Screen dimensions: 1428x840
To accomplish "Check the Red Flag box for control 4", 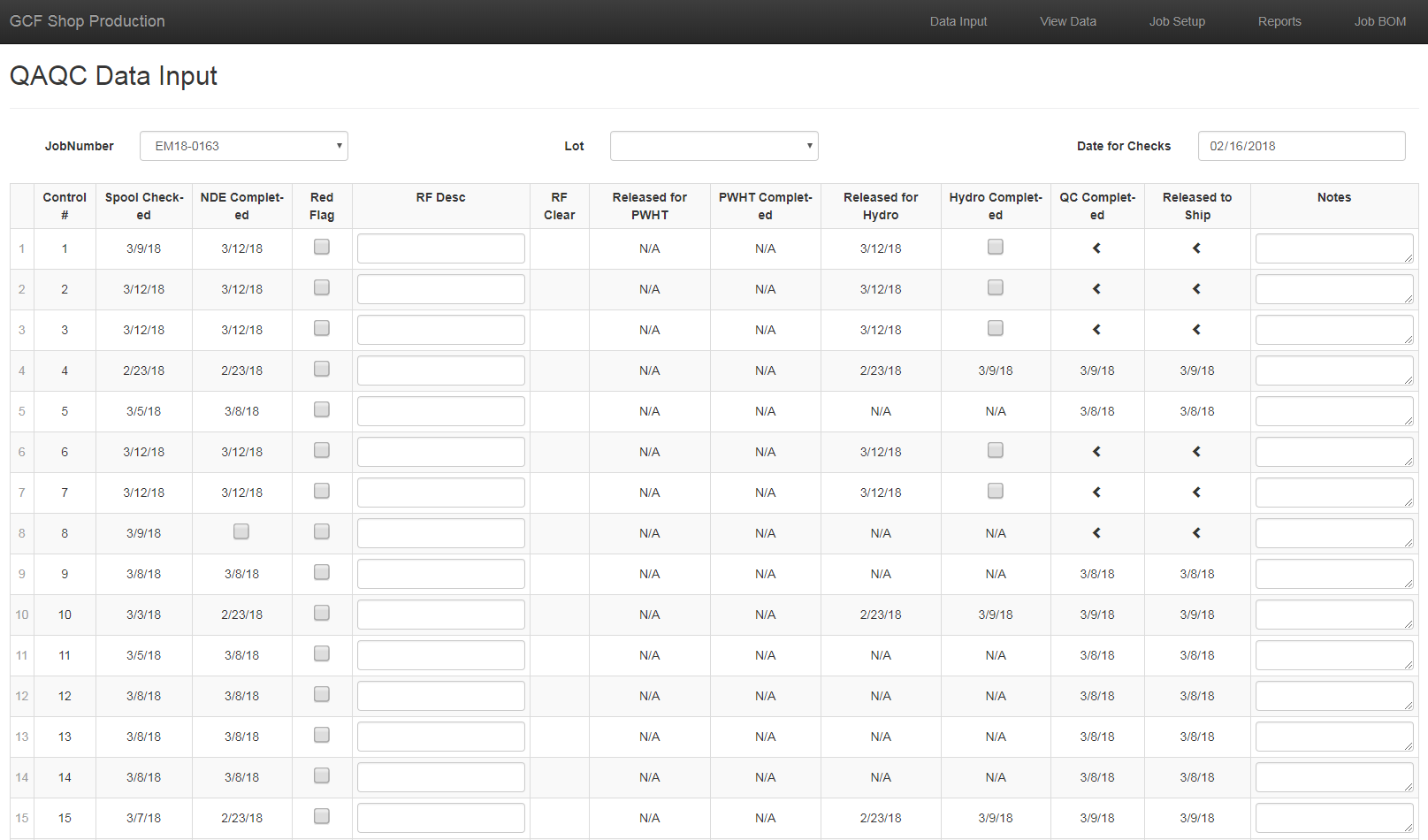I will click(322, 369).
